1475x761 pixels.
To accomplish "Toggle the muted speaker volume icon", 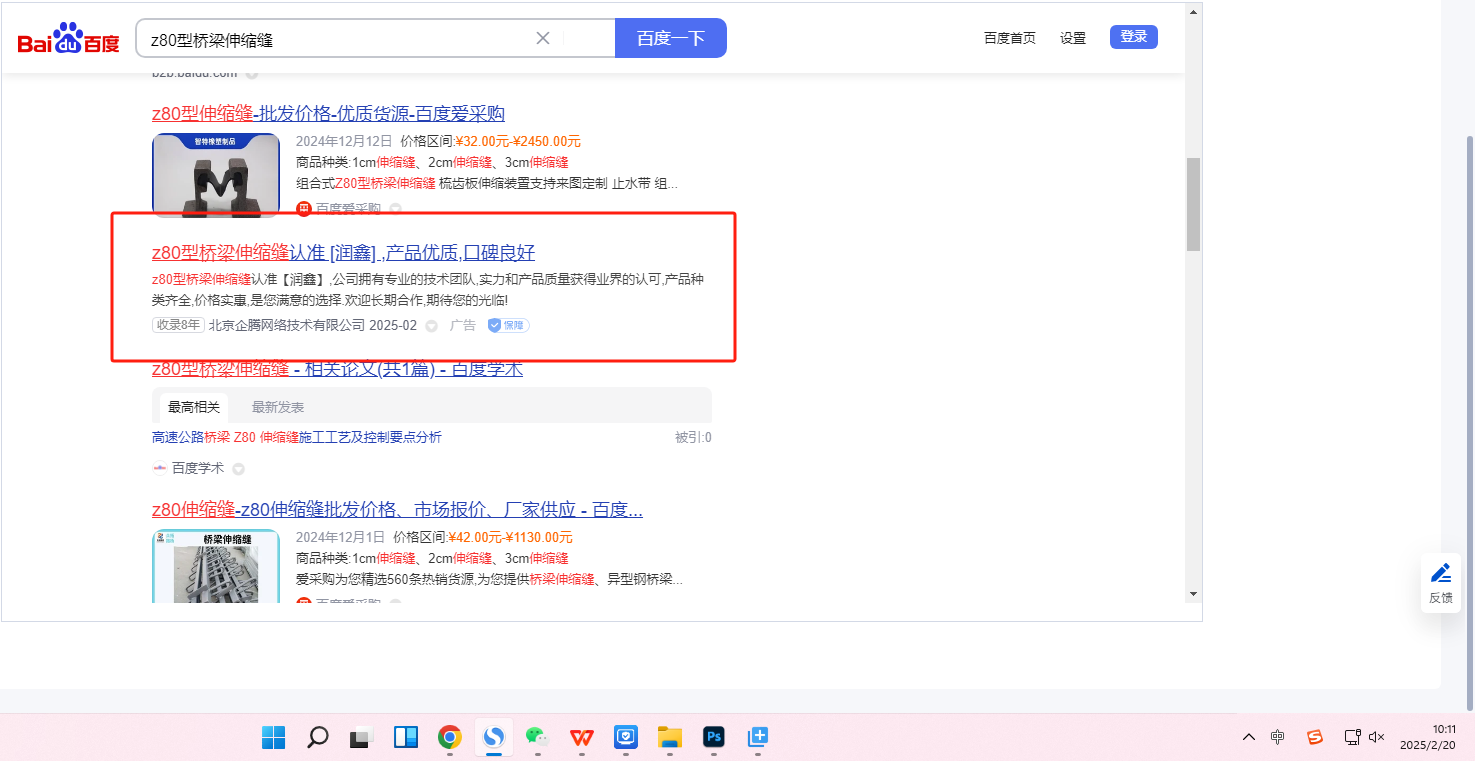I will (1377, 737).
